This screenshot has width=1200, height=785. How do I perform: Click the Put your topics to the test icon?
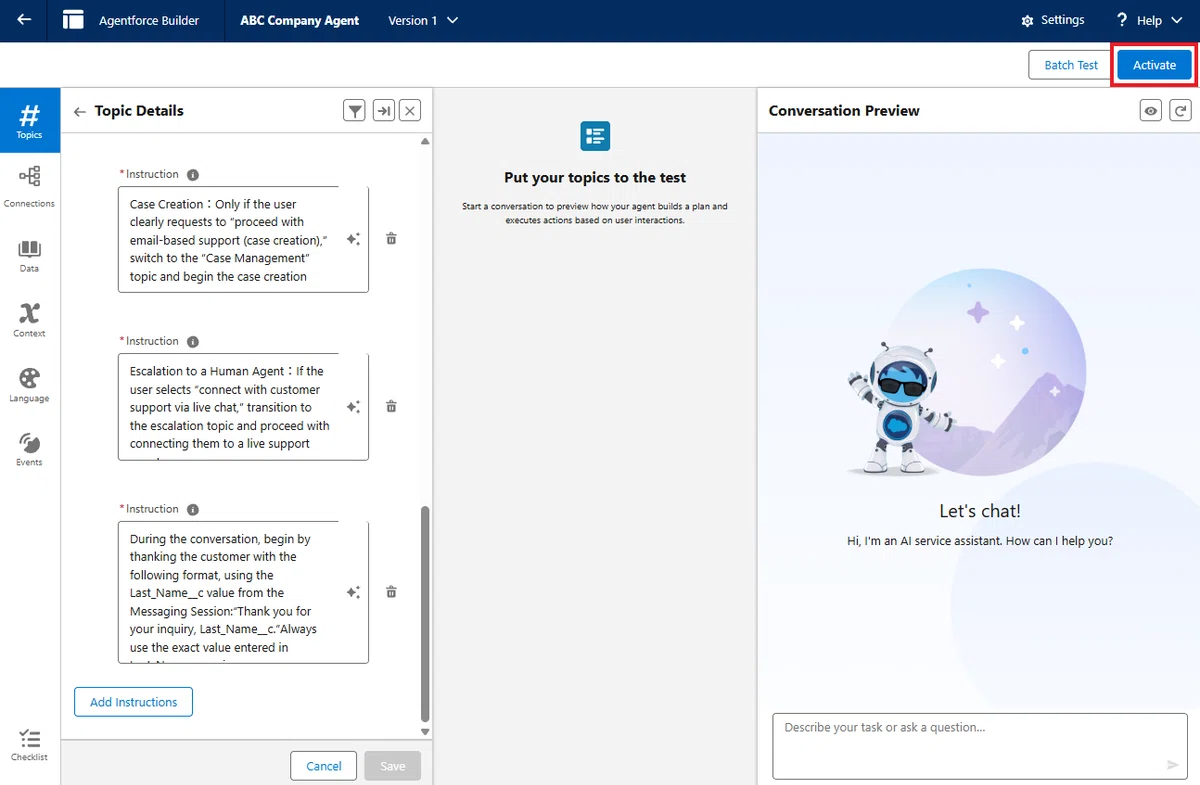coord(595,136)
